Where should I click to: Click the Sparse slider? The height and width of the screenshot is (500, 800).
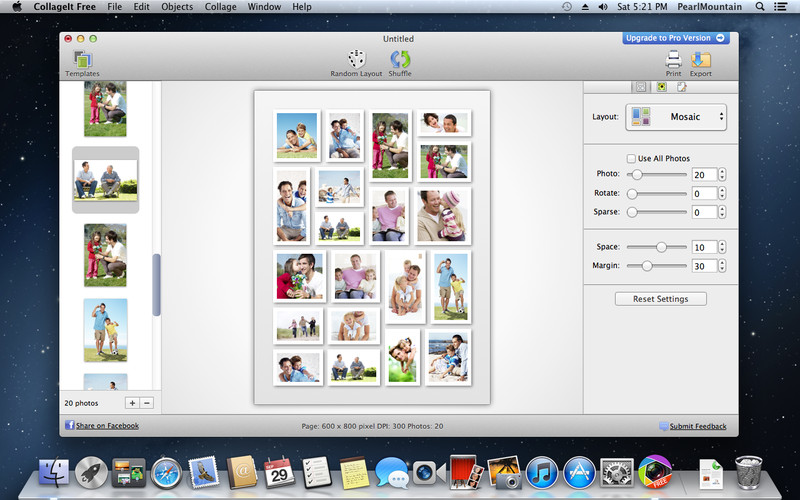[x=657, y=212]
